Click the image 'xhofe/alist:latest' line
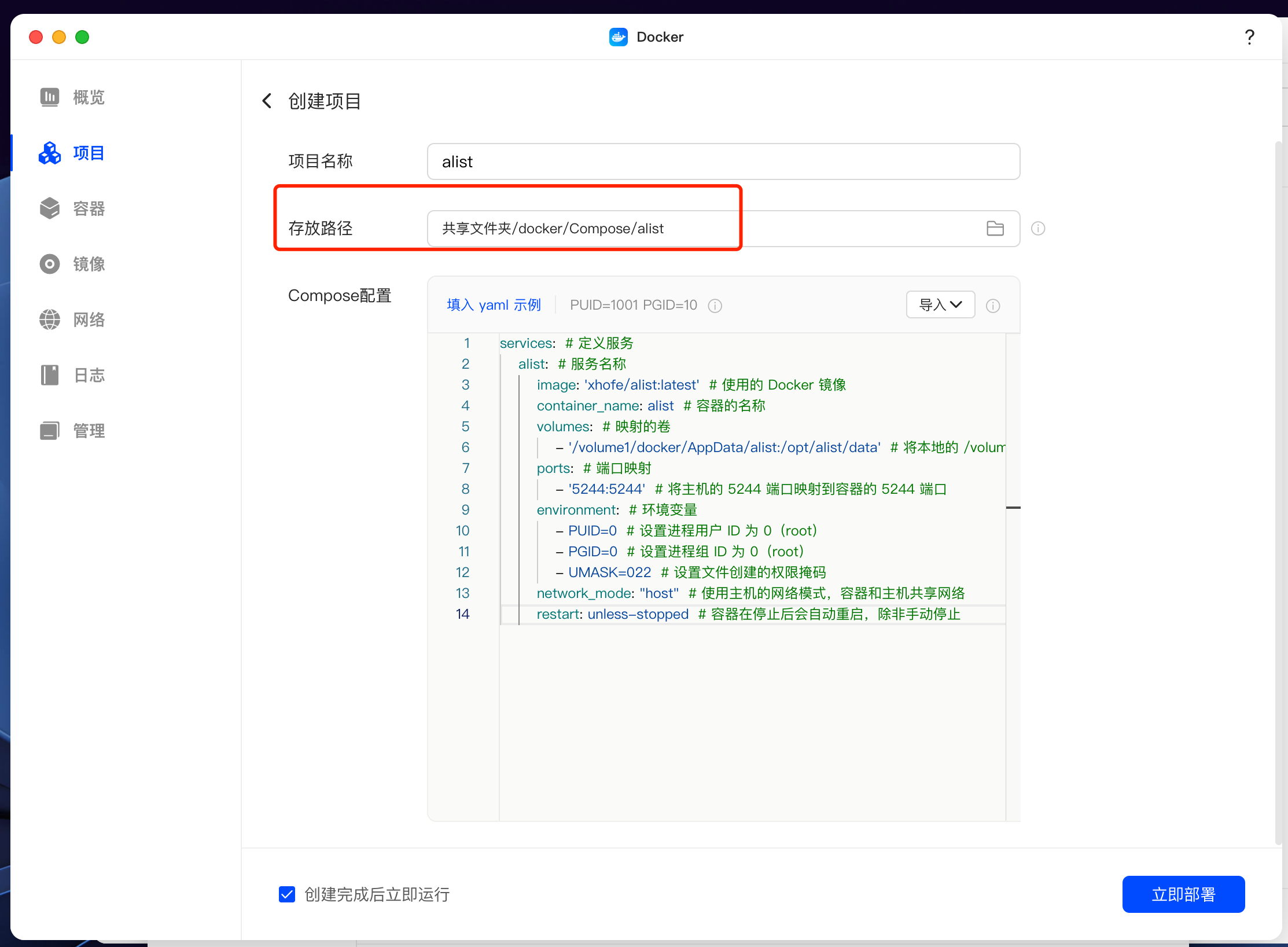Screen dimensions: 1288x947 point(691,385)
